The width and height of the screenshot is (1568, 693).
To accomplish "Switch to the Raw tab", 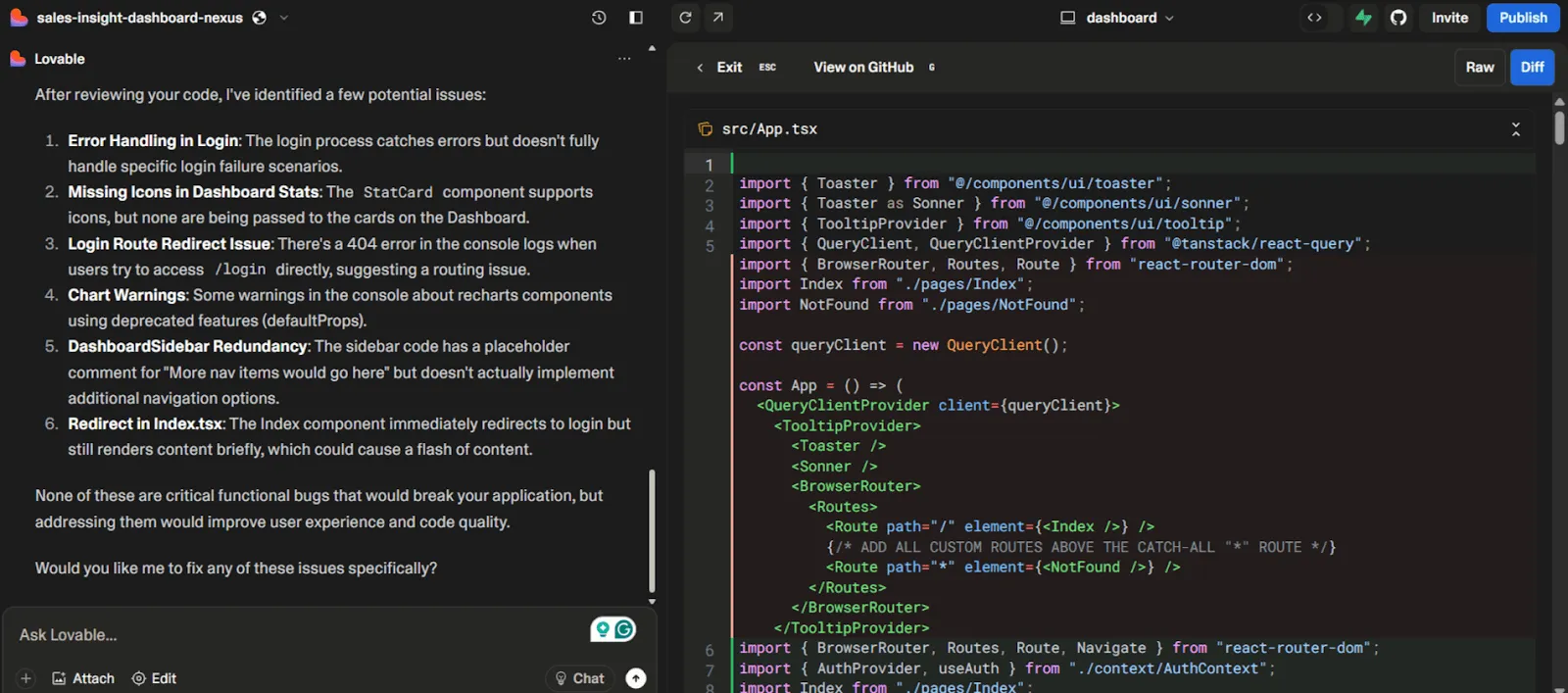I will point(1480,67).
